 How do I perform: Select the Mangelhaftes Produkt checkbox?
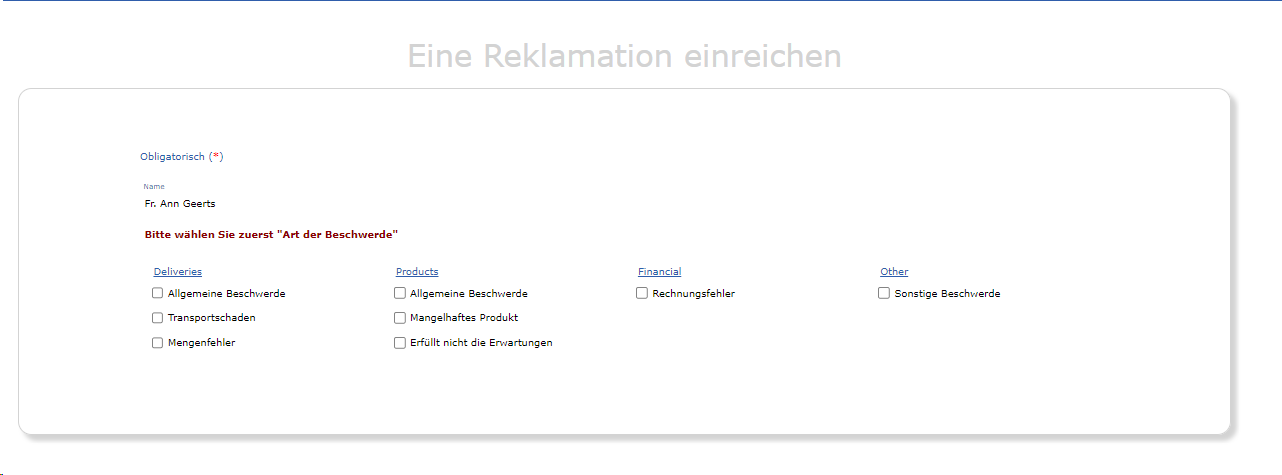coord(400,318)
